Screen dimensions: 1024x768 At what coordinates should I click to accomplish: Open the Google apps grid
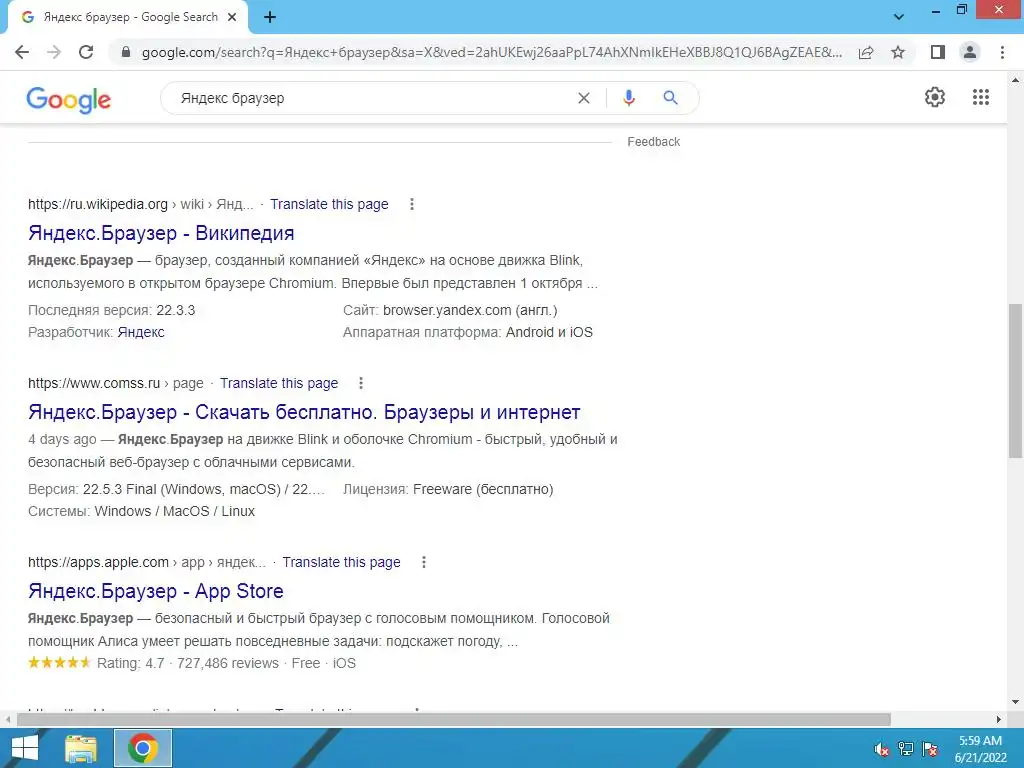pos(980,97)
